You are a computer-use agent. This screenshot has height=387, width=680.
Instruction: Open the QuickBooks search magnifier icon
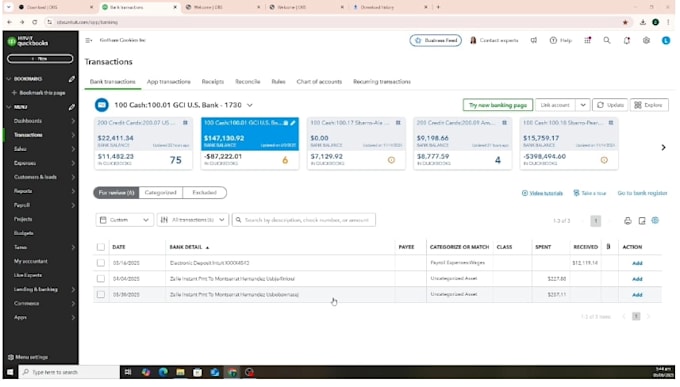(x=607, y=40)
